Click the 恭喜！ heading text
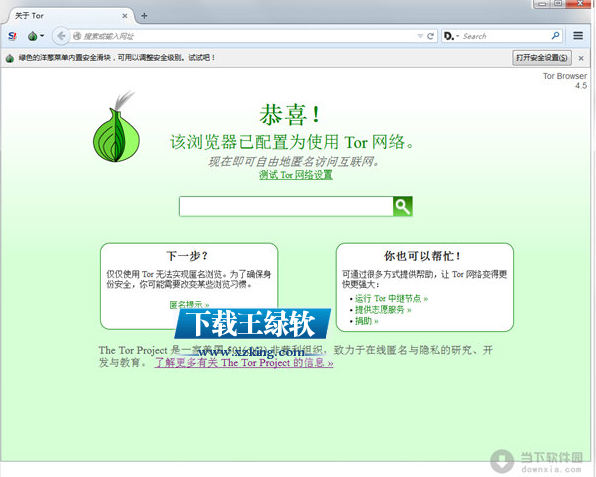The height and width of the screenshot is (477, 596). 290,115
